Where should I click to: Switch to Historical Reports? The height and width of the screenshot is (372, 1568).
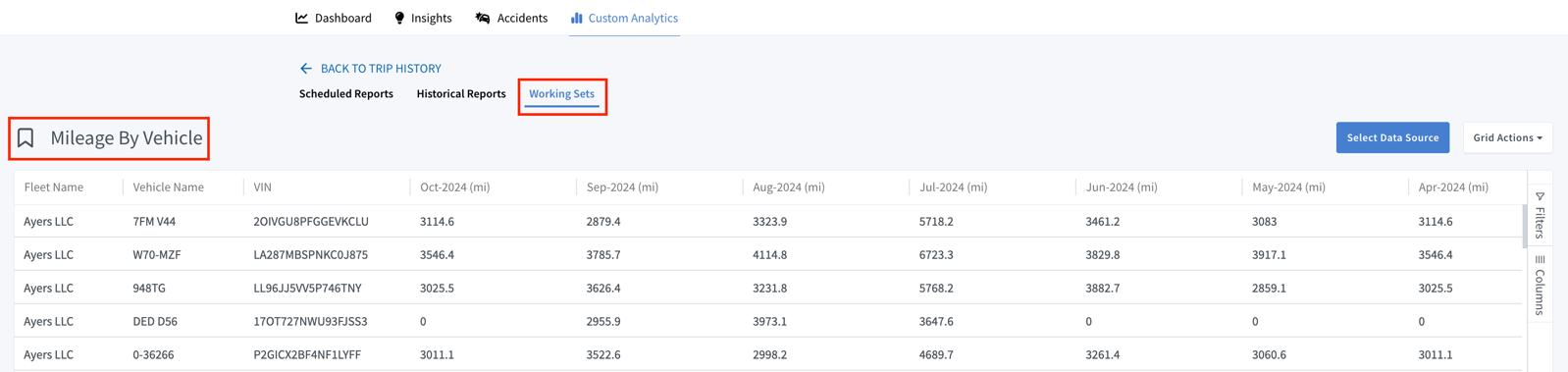pos(461,94)
